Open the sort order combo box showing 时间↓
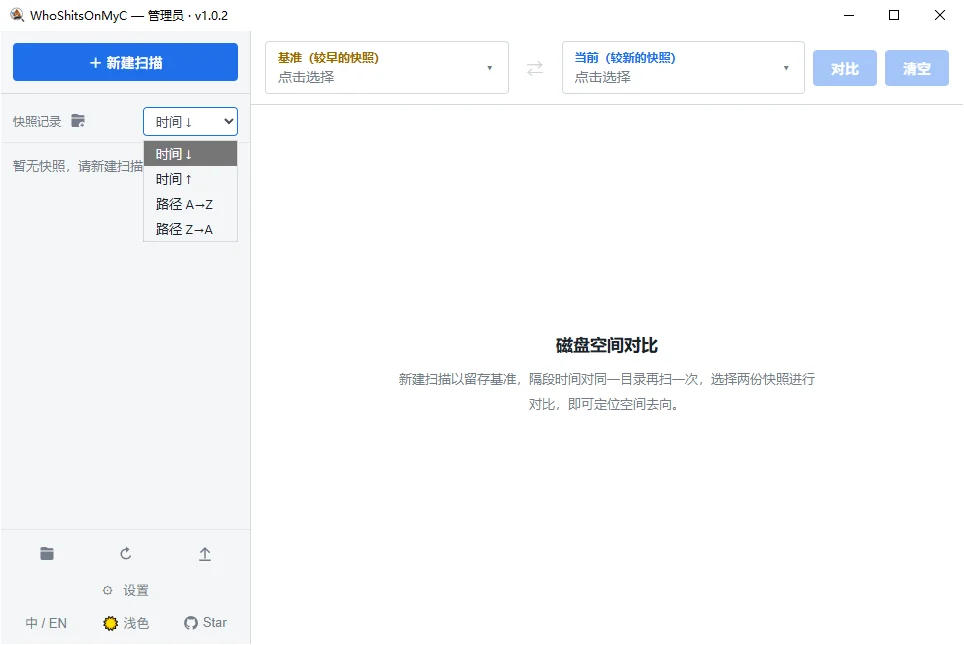The width and height of the screenshot is (964, 645). tap(191, 122)
